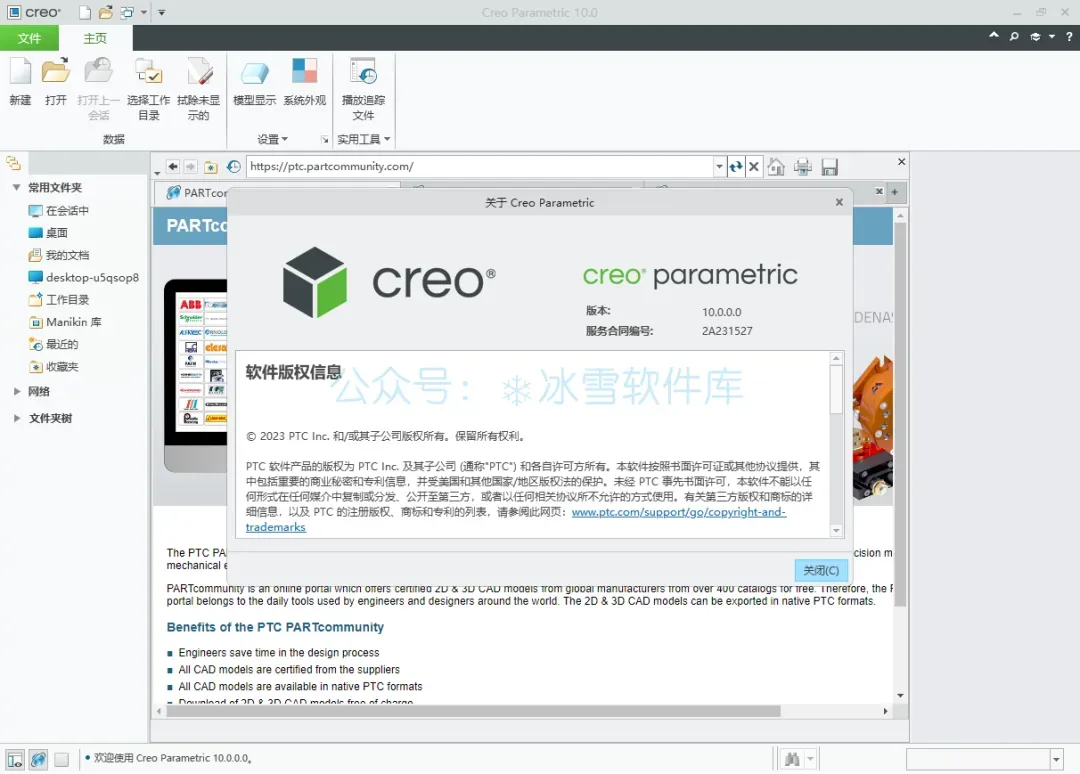Viewport: 1080px width, 774px height.
Task: Open the 文件 menu tab
Action: click(29, 38)
